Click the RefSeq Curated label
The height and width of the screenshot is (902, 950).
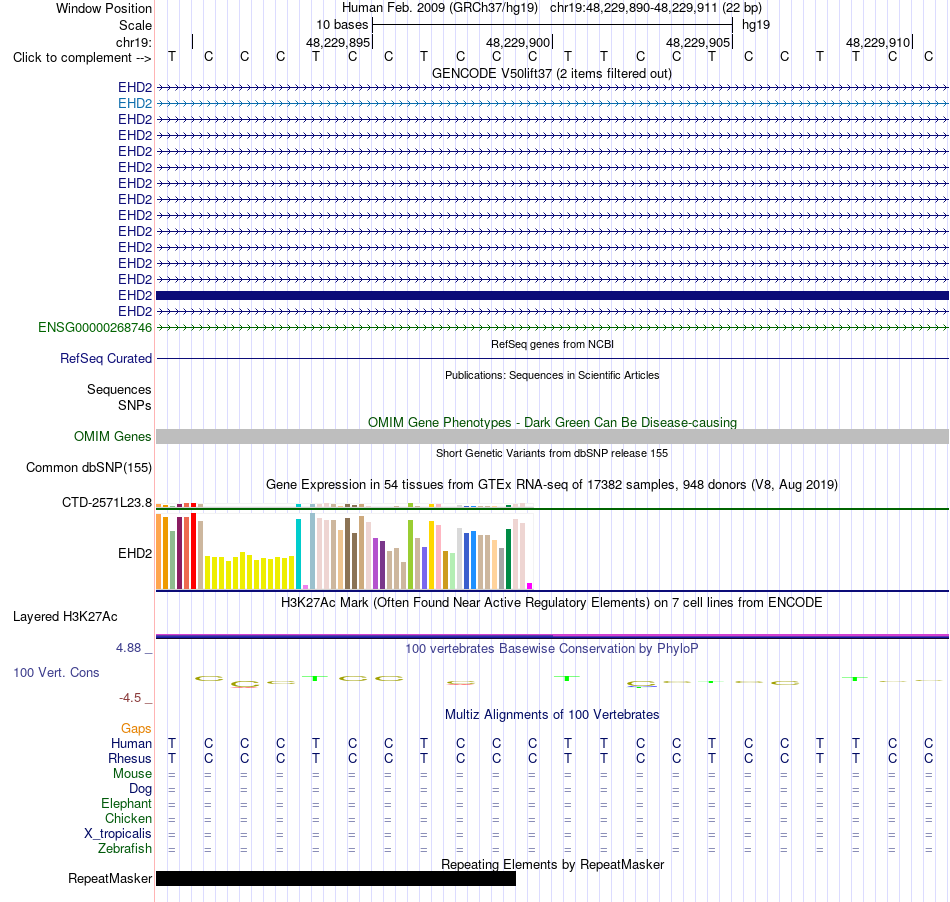(x=106, y=359)
